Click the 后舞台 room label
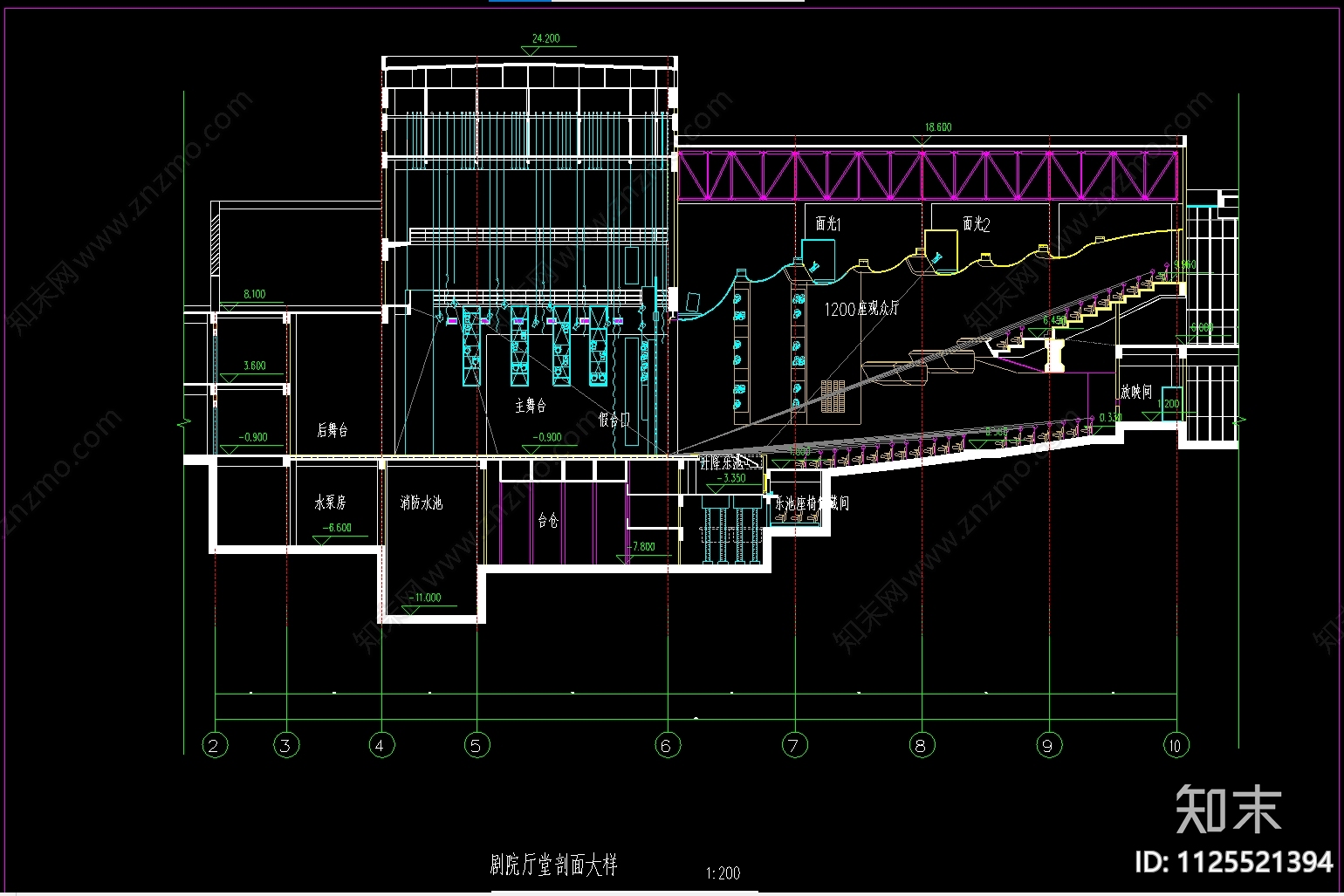 pos(332,430)
